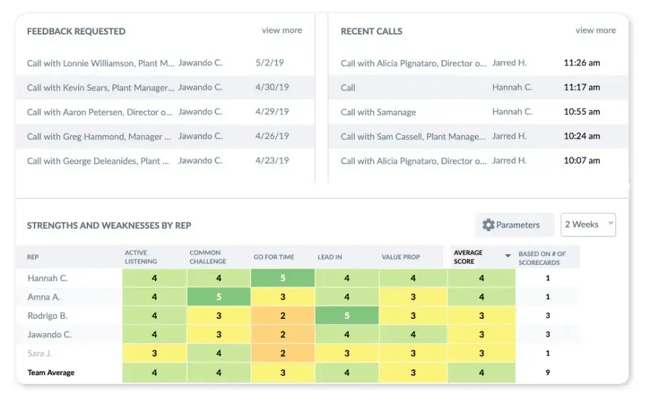
Task: Select the Team Average row label
Action: click(x=51, y=372)
